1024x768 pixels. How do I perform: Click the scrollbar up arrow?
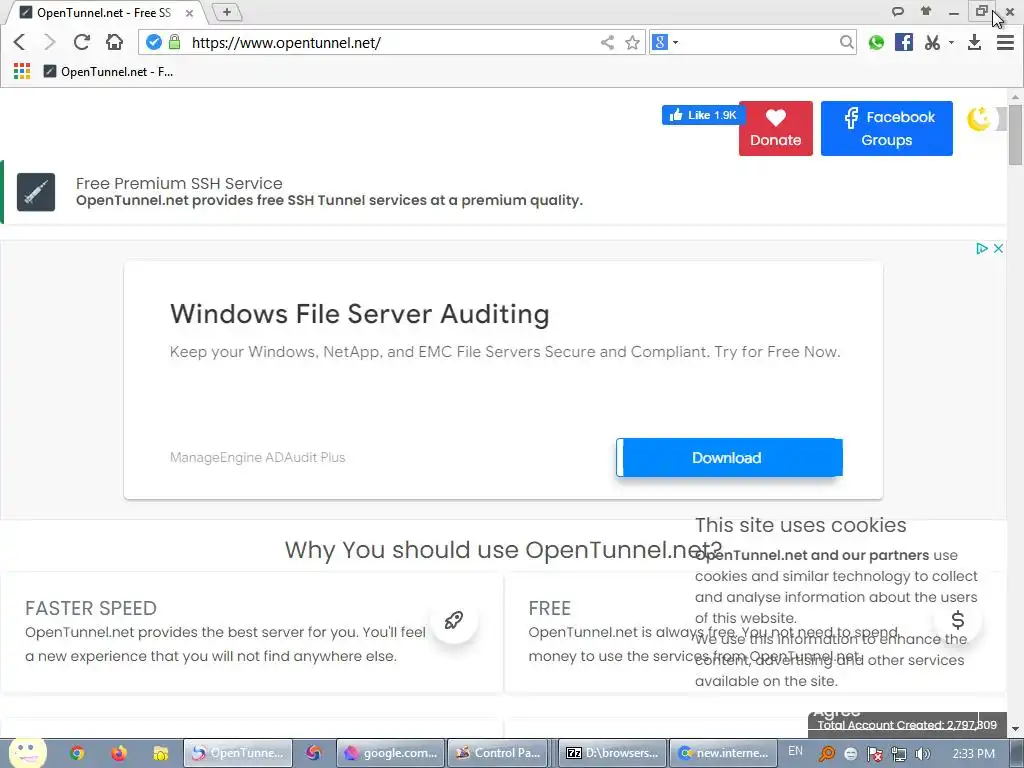click(1015, 96)
